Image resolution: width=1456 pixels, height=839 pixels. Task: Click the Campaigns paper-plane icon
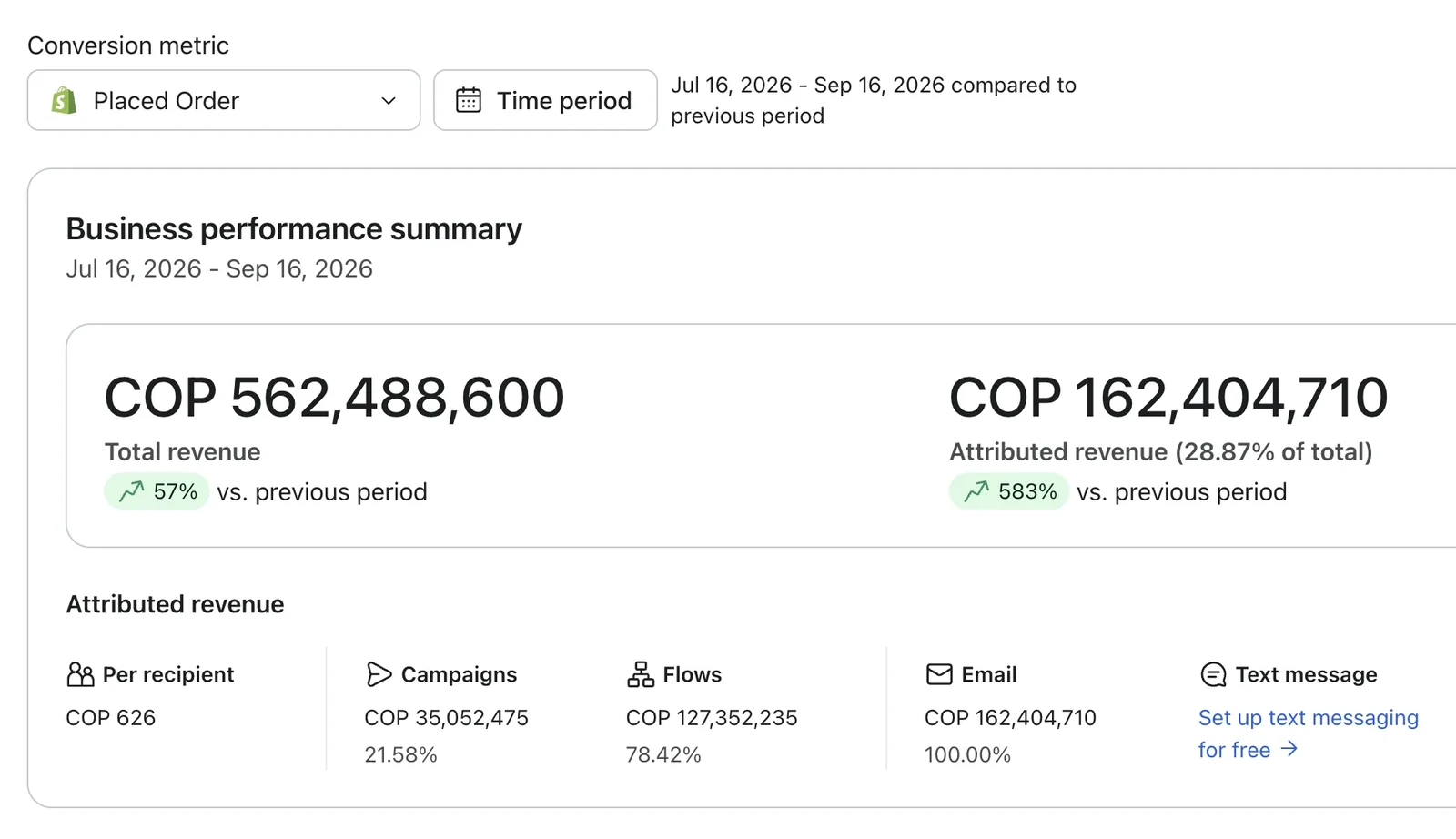(x=379, y=674)
